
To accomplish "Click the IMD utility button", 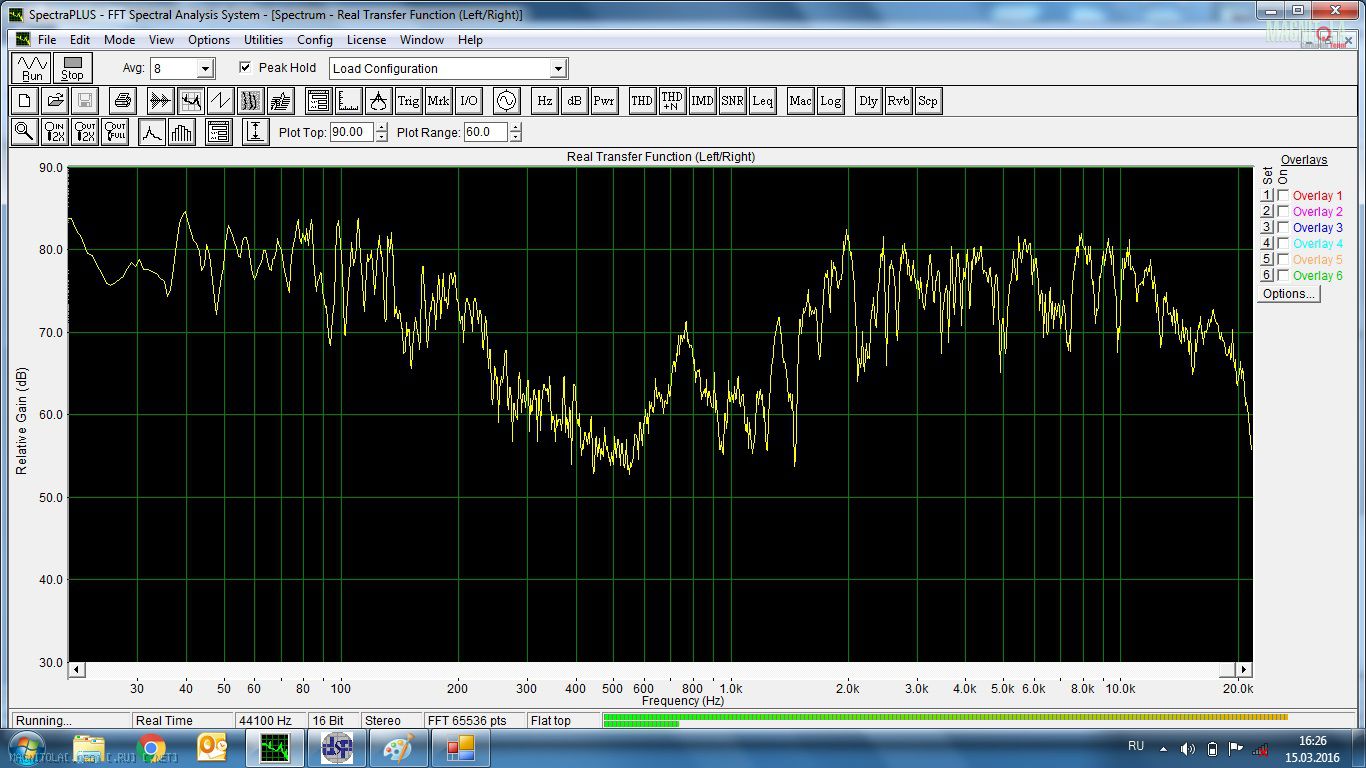I will click(702, 101).
